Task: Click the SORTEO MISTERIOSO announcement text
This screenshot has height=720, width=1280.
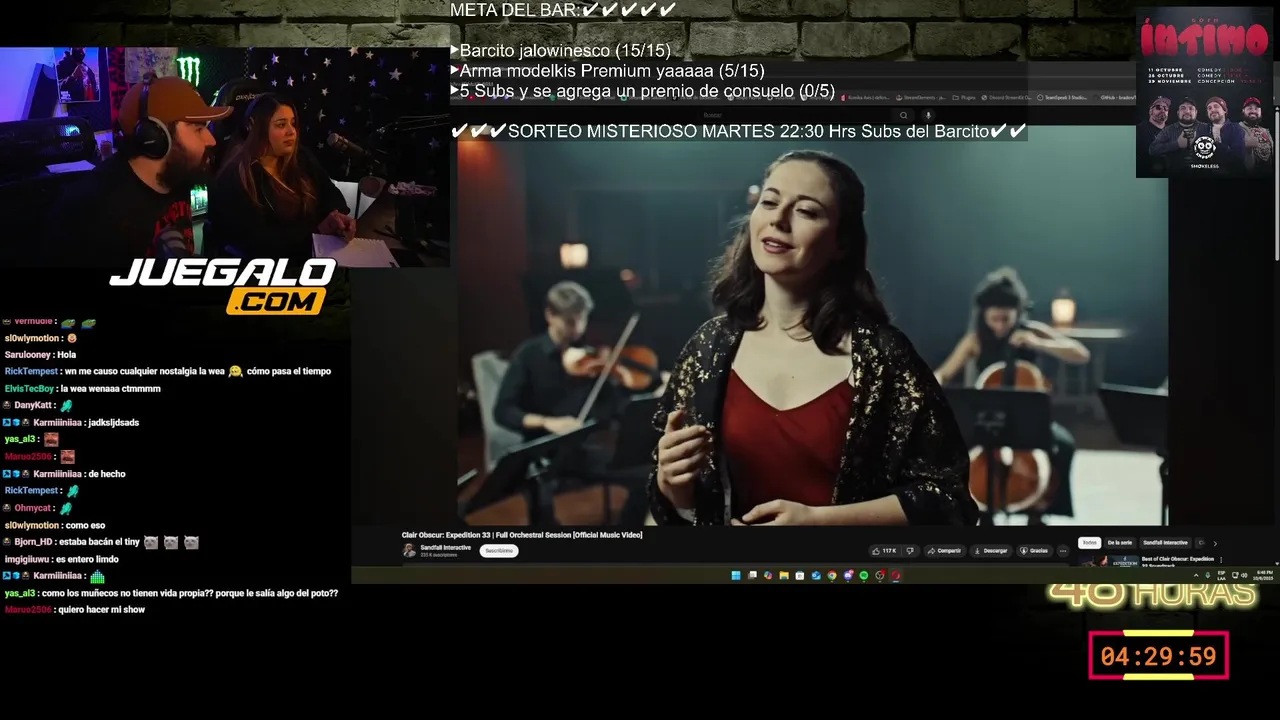Action: (739, 131)
